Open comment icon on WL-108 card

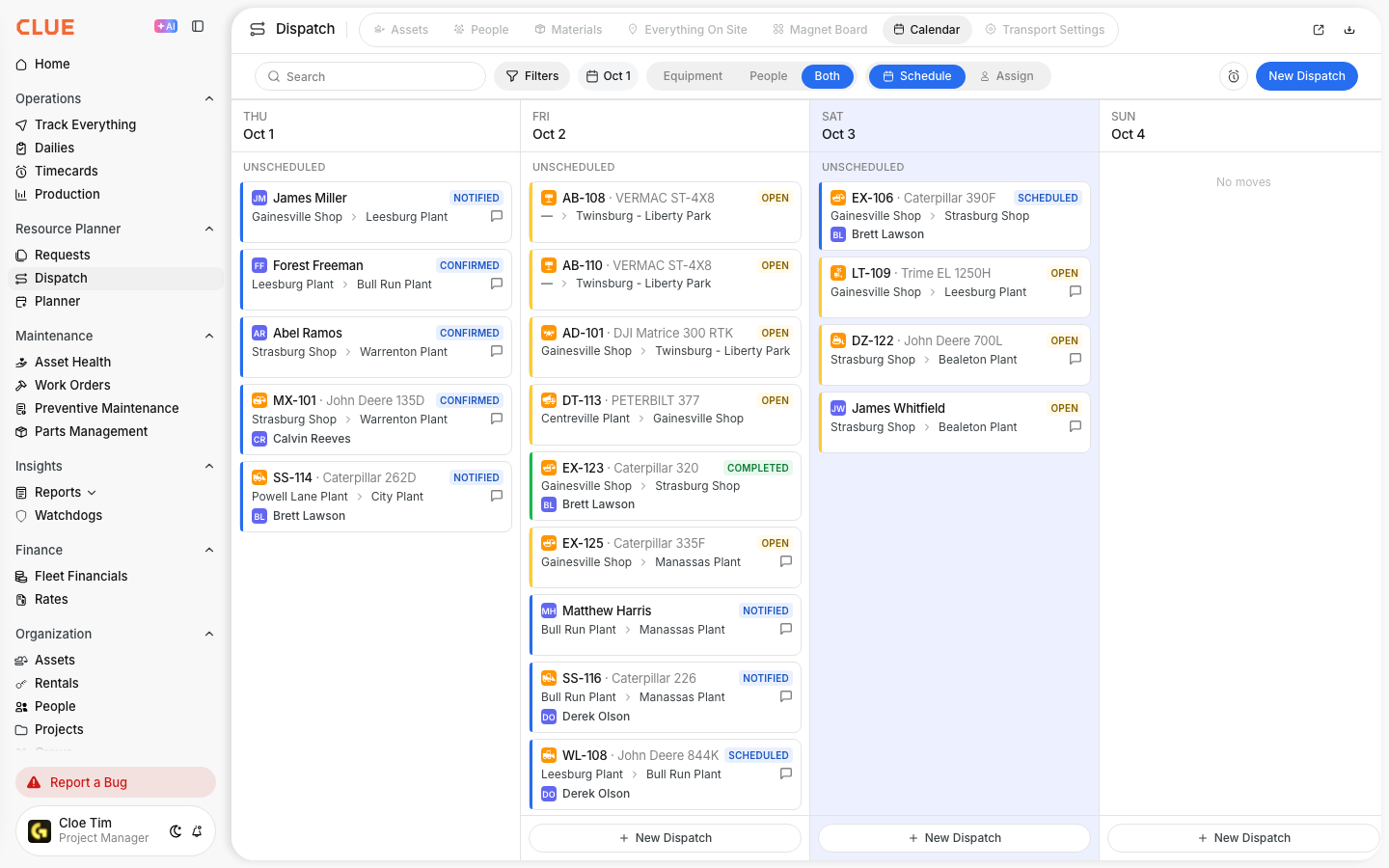click(x=786, y=773)
